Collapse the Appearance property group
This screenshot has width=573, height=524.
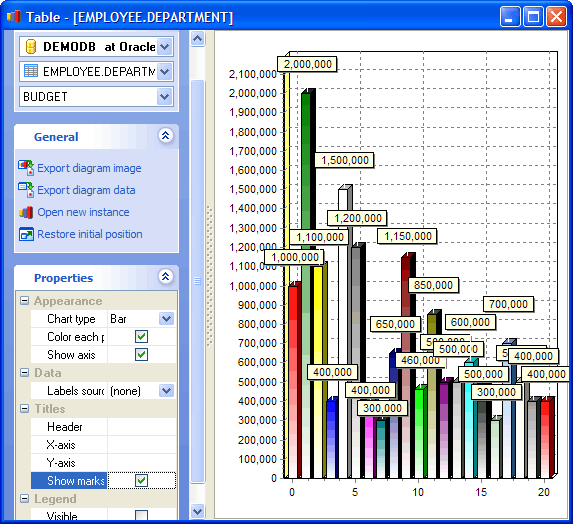click(24, 301)
